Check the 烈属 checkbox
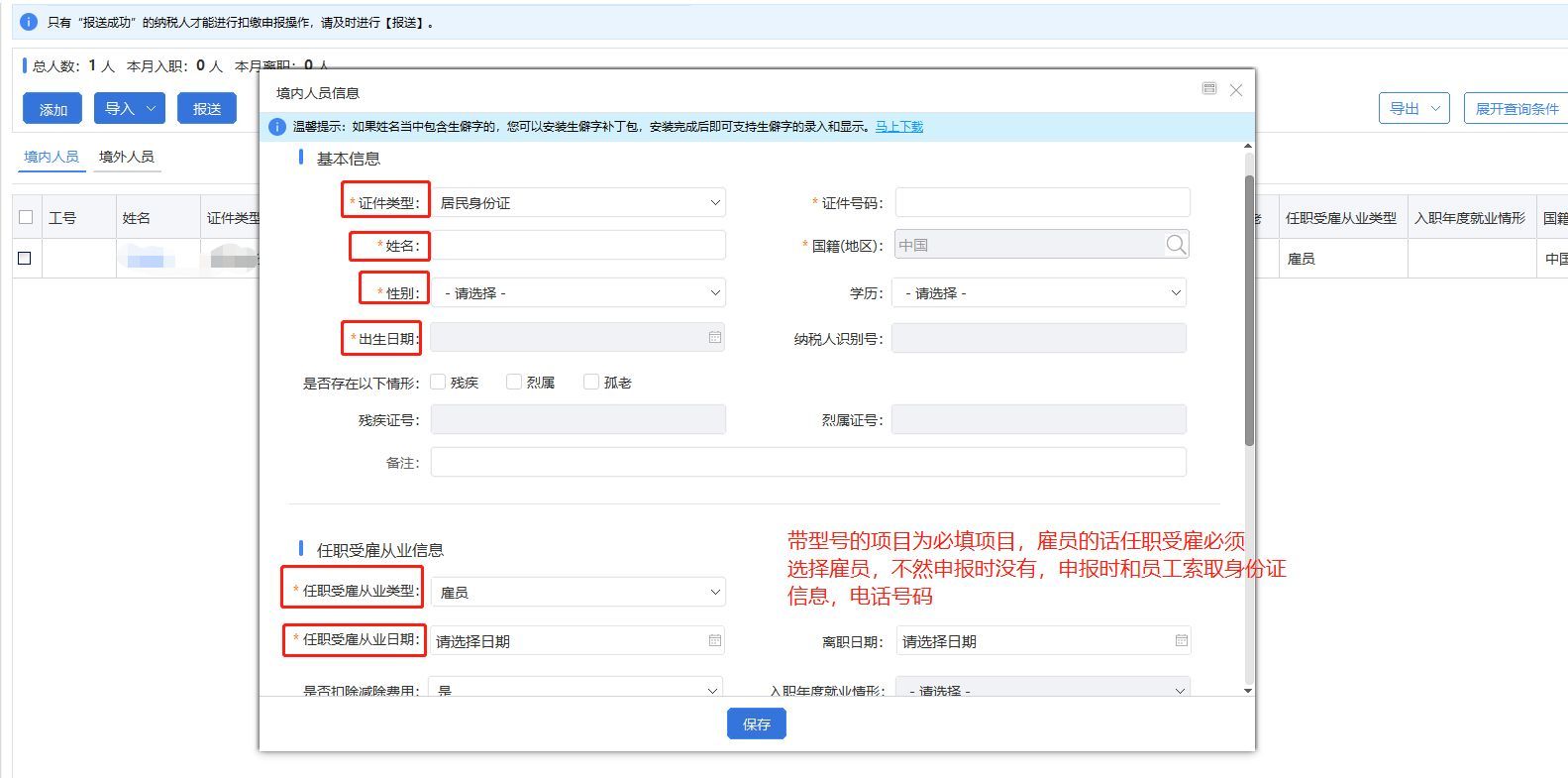 [x=514, y=383]
